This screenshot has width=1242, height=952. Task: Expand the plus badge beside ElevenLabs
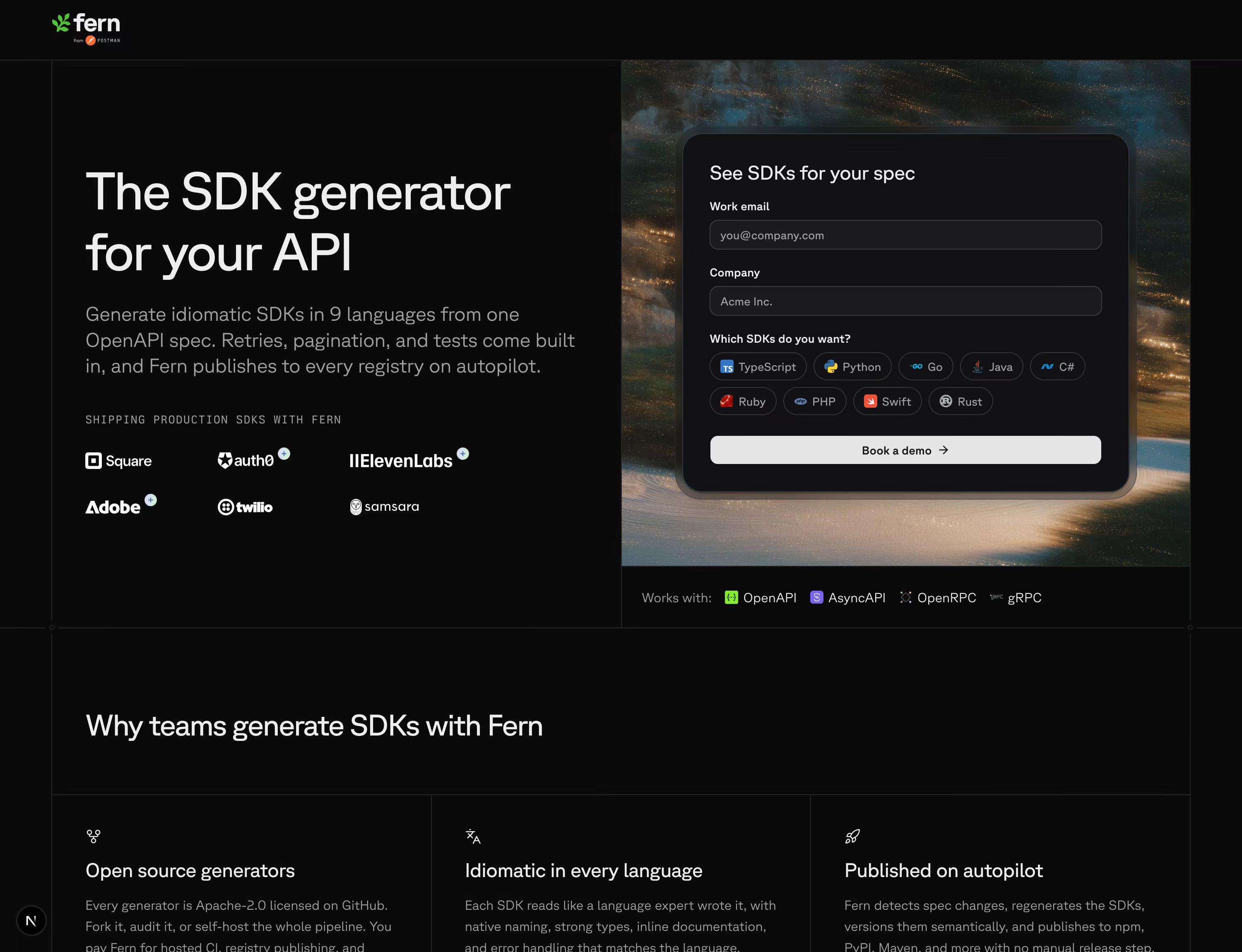(462, 454)
